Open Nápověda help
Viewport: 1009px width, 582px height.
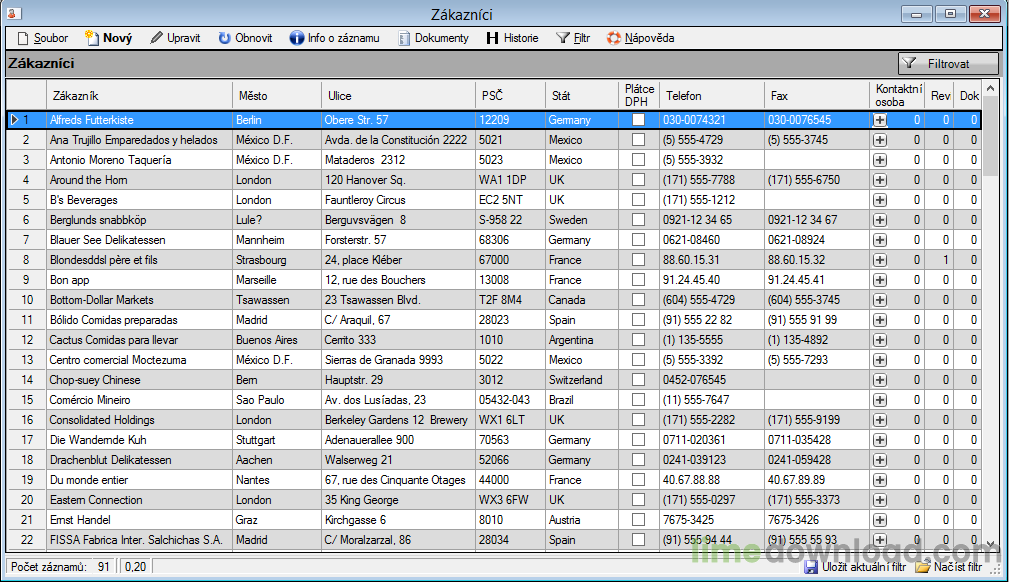(641, 38)
